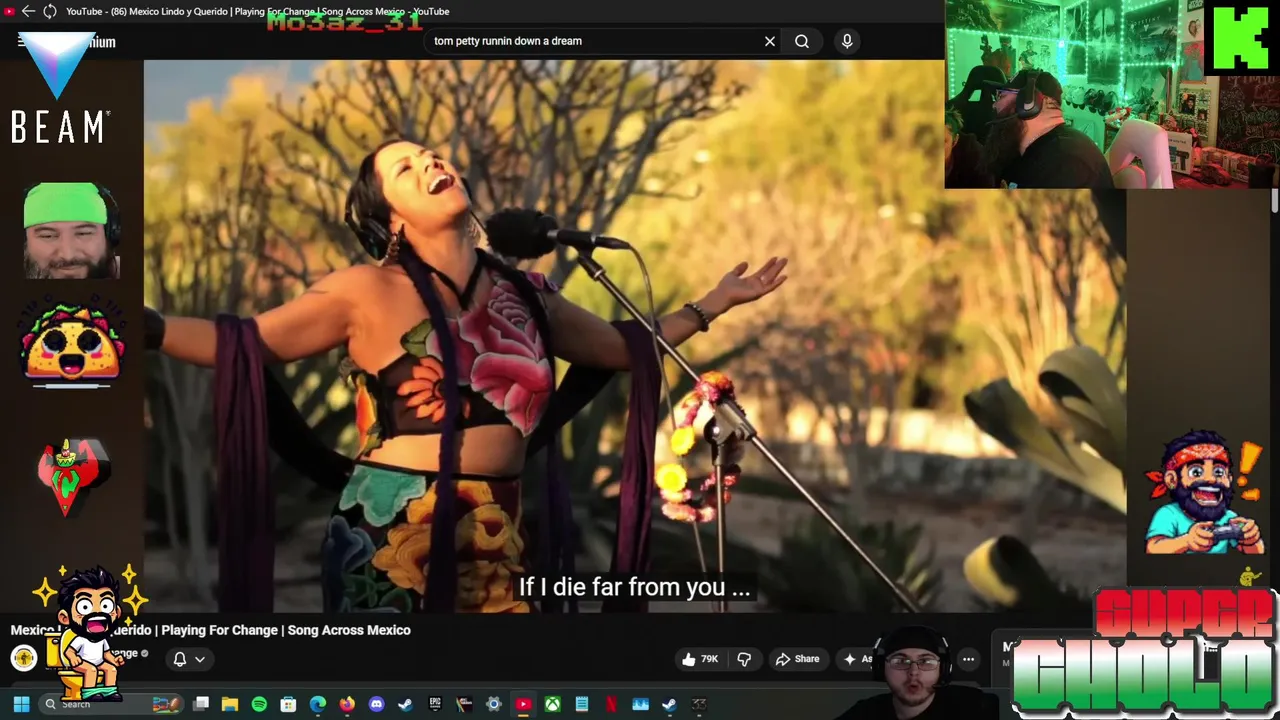Open the channel avatar next to the video title

(24, 658)
